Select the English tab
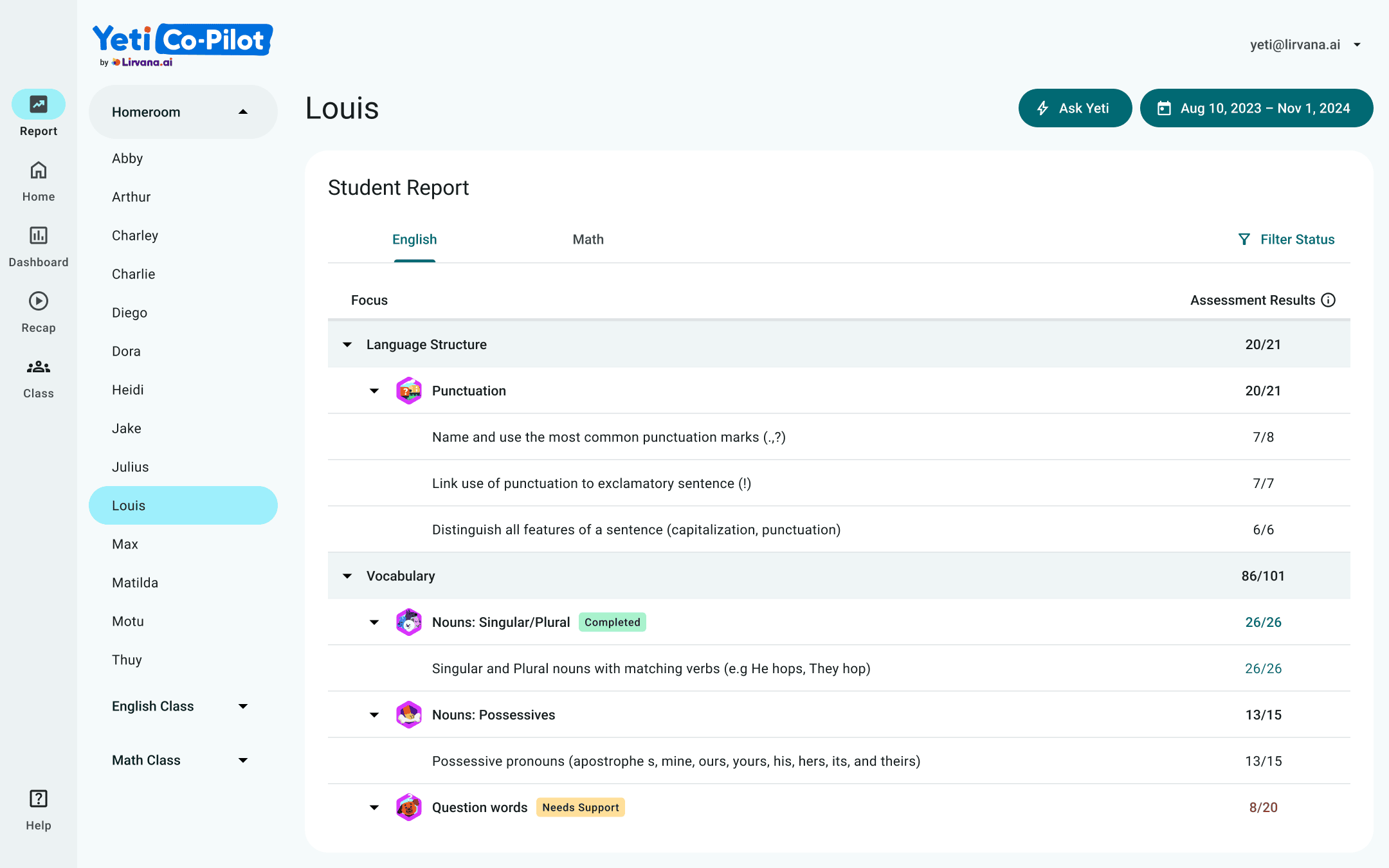This screenshot has height=868, width=1389. [414, 239]
